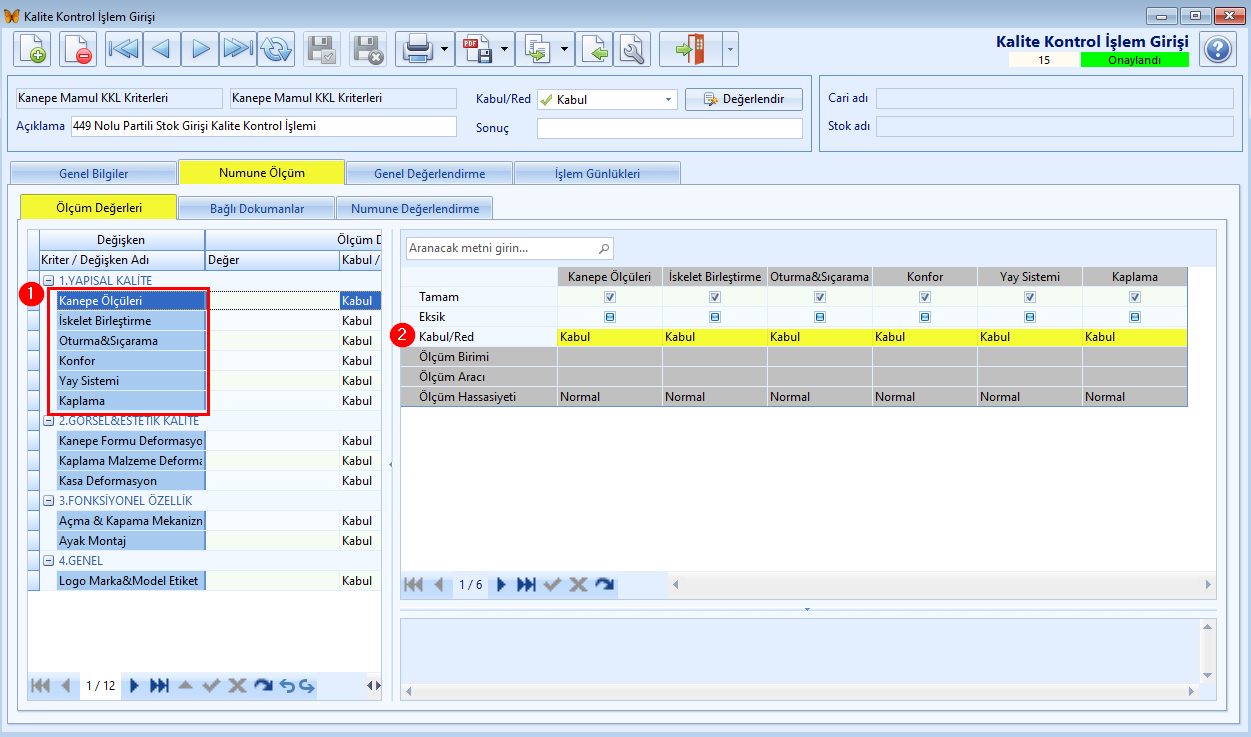Toggle the Eksik checkbox under Kanepe Ölçüleri
1251x737 pixels.
(610, 317)
